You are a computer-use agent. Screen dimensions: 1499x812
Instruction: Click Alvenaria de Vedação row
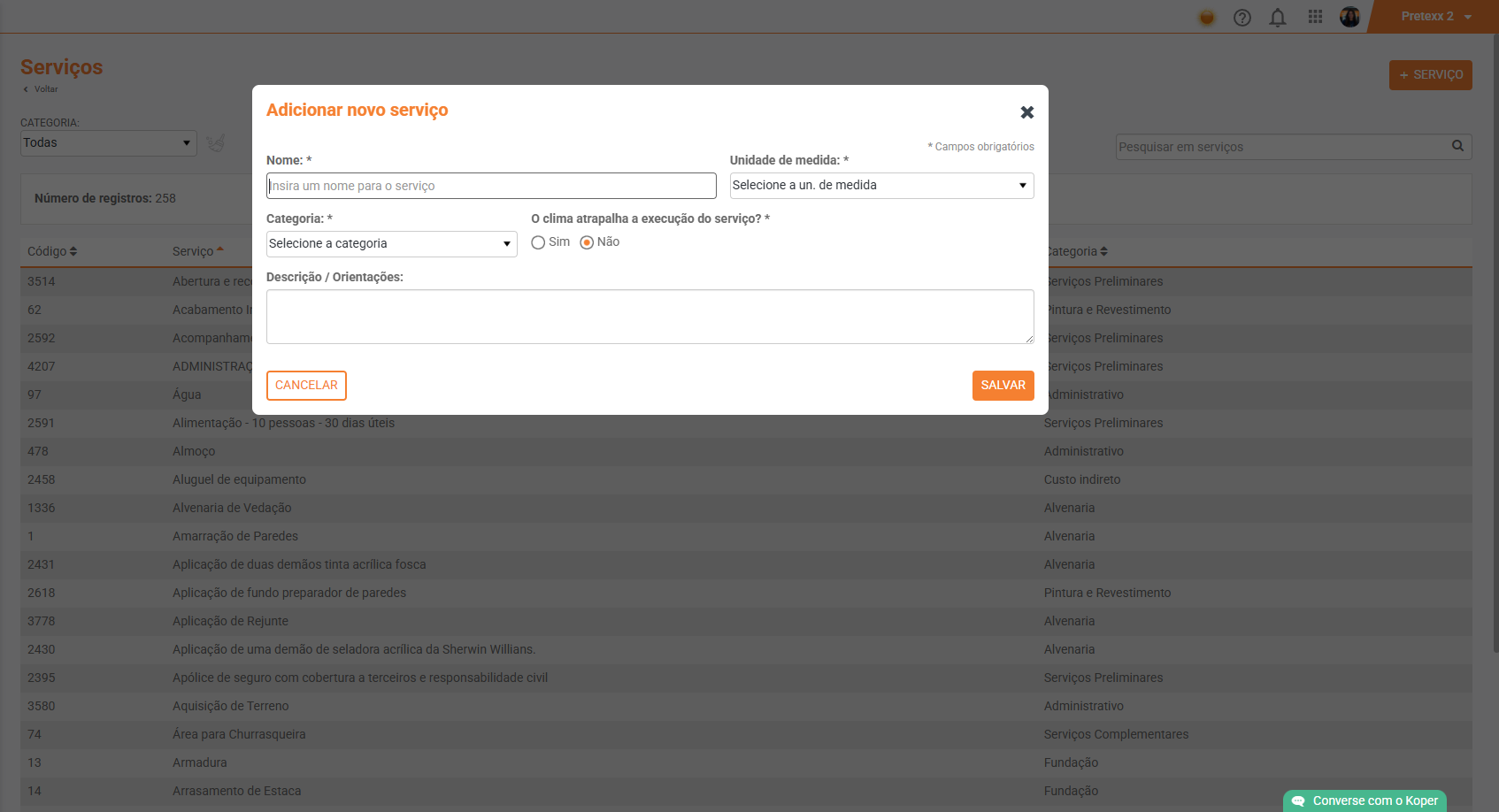coord(746,508)
